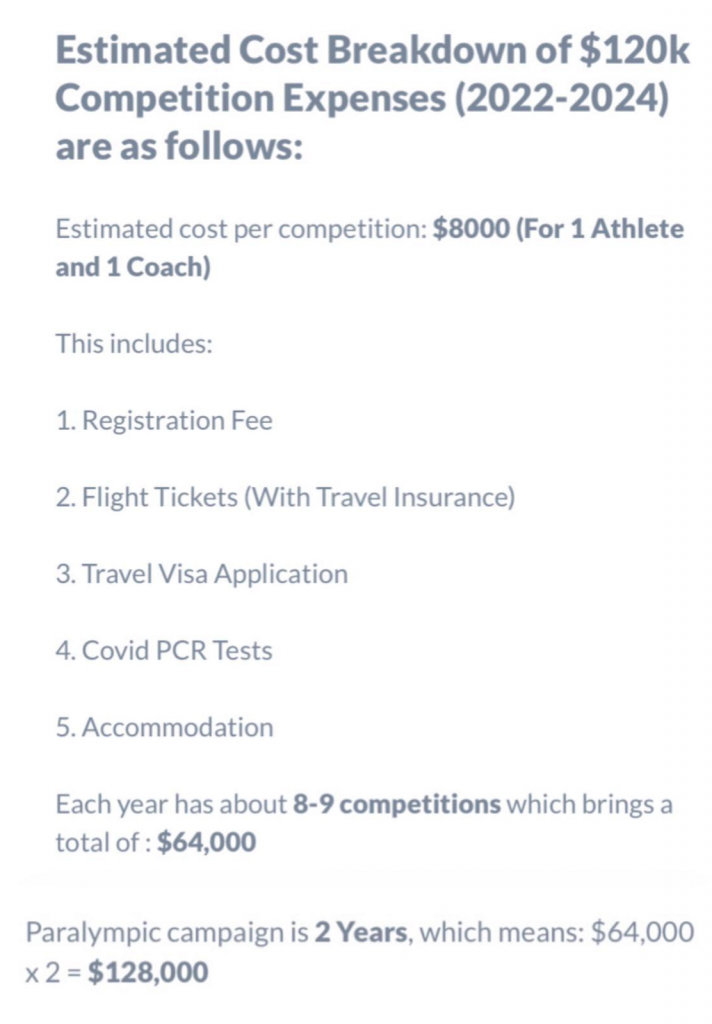Image resolution: width=712 pixels, height=1024 pixels.
Task: Select list item '4. Covid PCR Tests'
Action: [x=164, y=650]
